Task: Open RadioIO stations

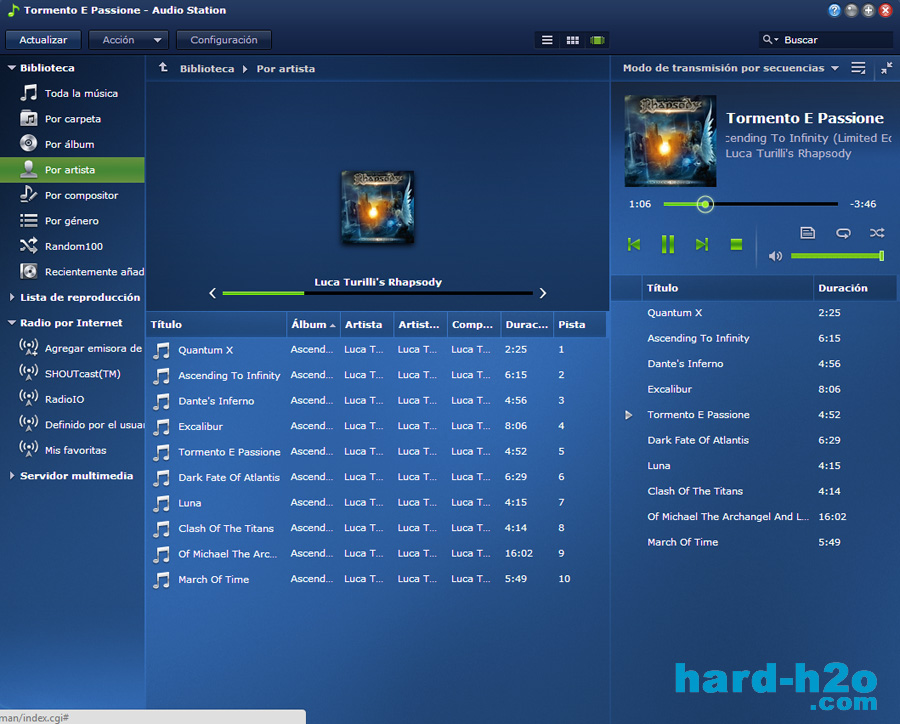Action: 72,399
